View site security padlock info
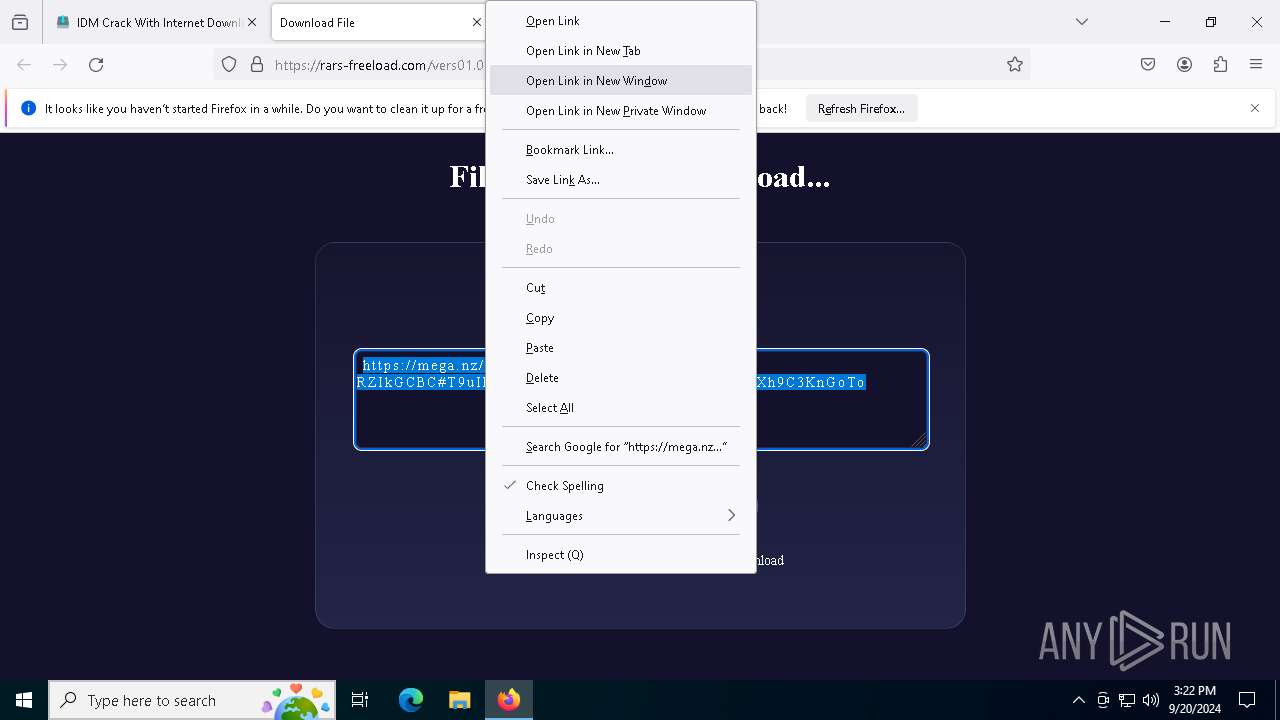 click(x=257, y=65)
